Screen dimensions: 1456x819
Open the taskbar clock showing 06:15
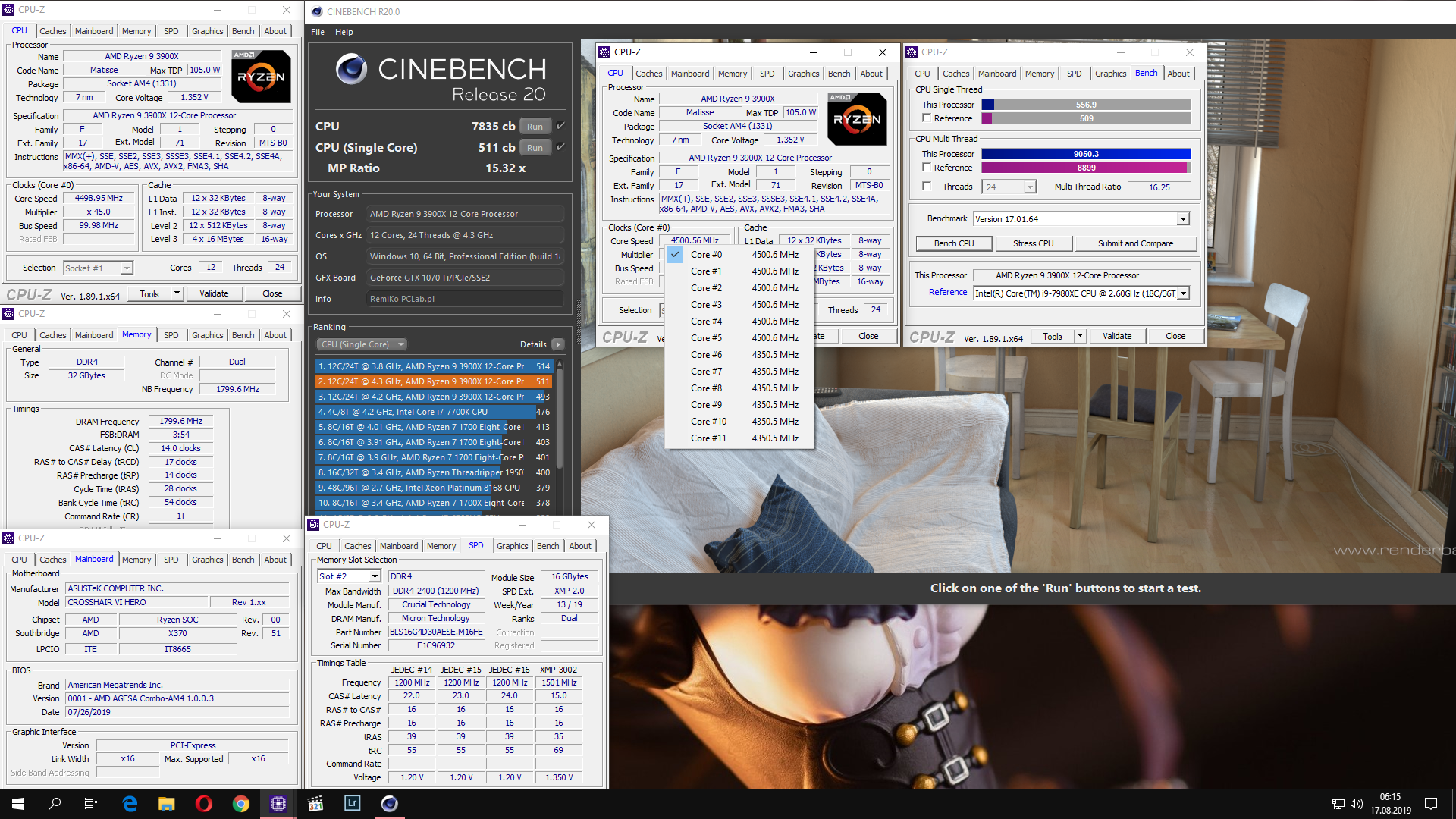click(1390, 804)
